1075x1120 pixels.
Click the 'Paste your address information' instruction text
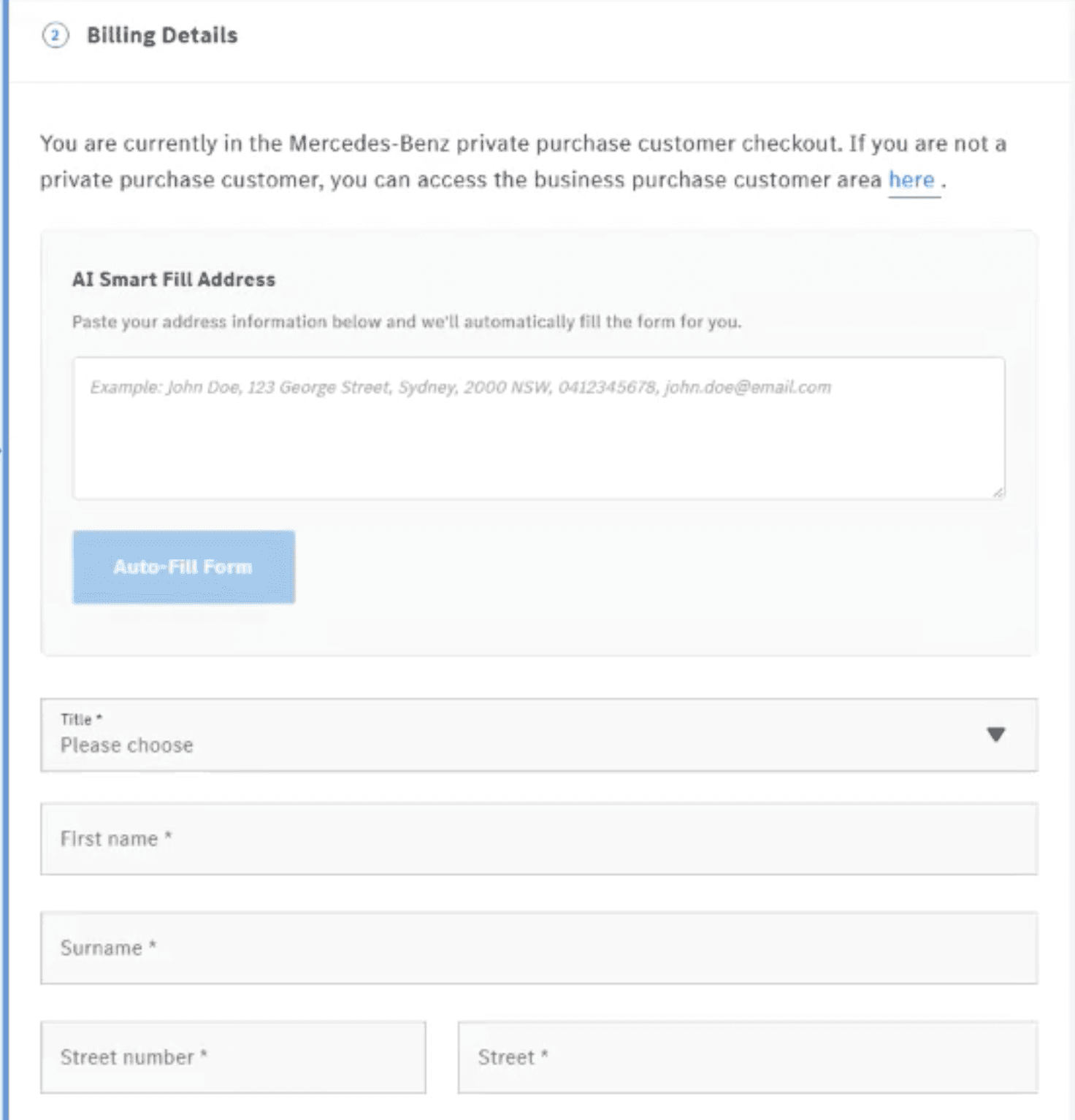[406, 322]
